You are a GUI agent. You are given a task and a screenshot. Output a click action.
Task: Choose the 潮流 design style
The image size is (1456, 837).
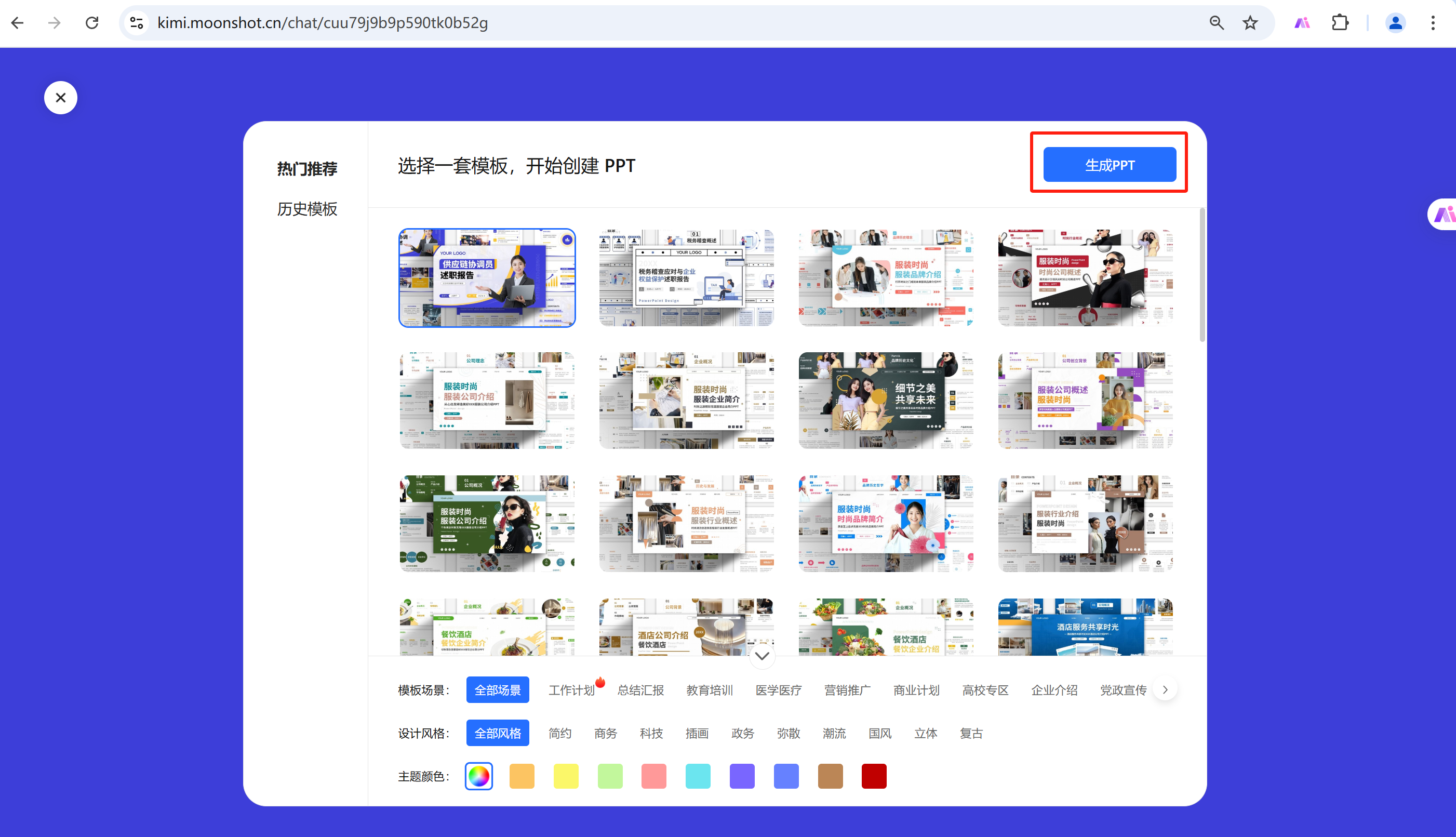click(834, 733)
